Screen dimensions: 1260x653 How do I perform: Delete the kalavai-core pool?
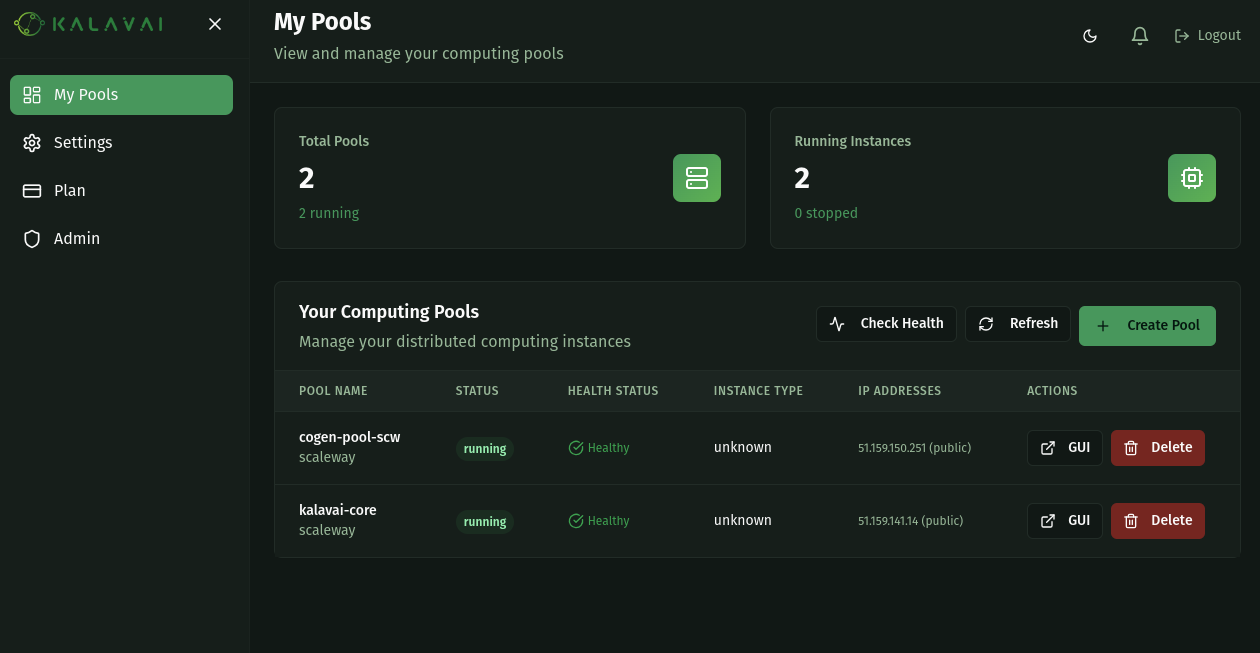(x=1158, y=521)
